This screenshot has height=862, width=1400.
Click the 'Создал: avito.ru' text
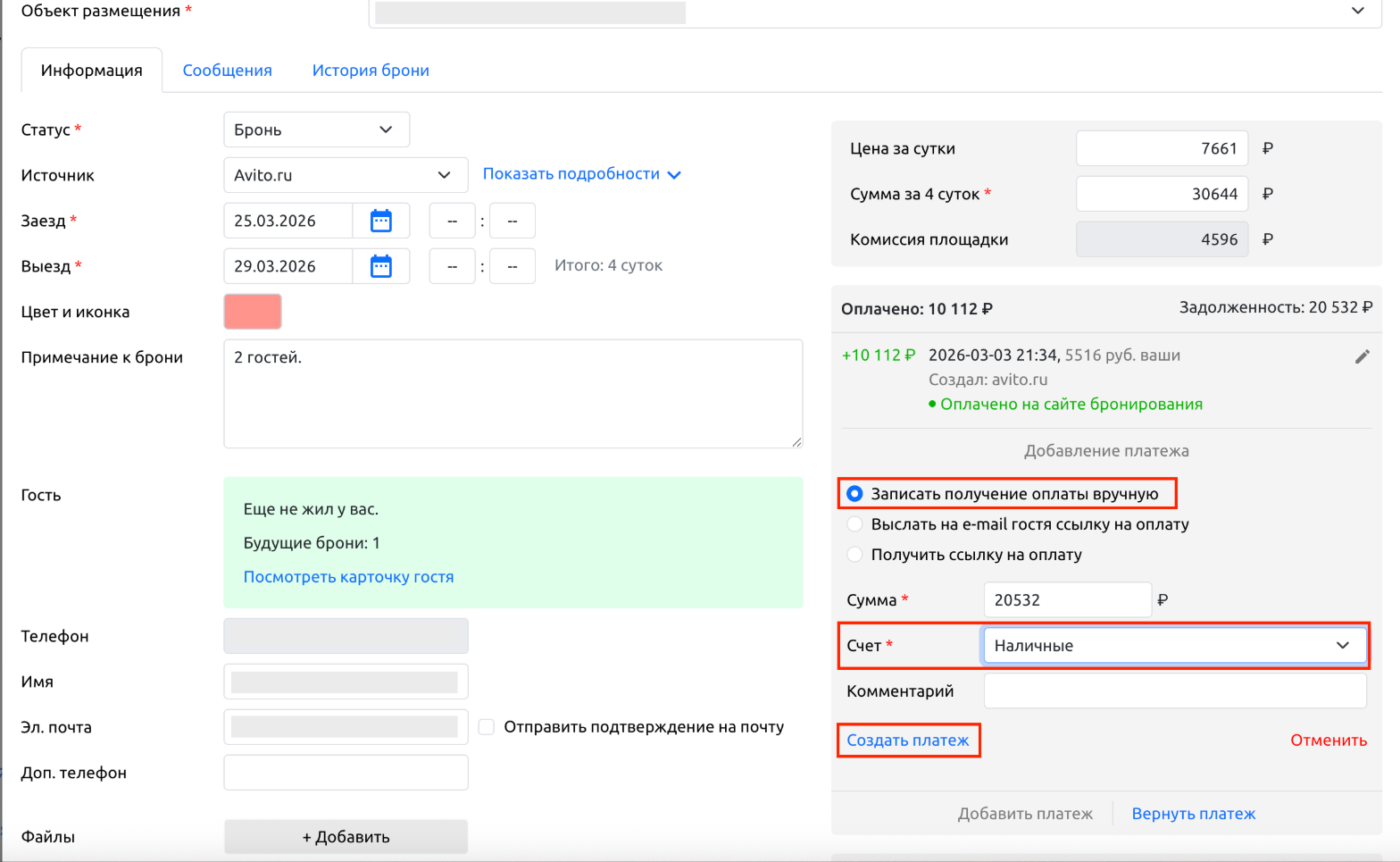(988, 380)
